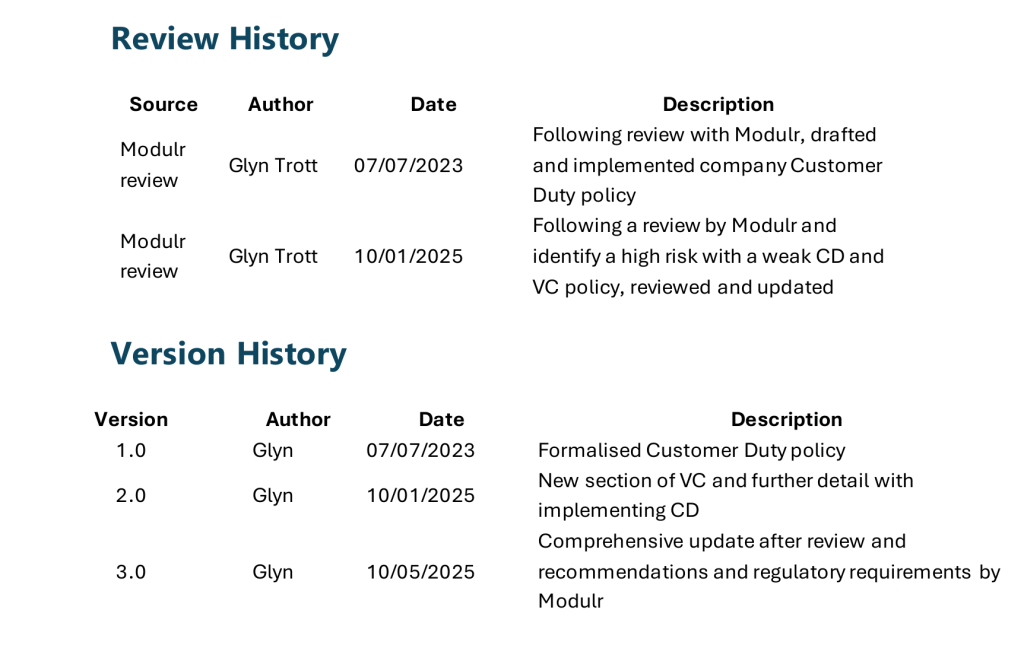Click 'Formalised Customer Duty policy' description
The height and width of the screenshot is (645, 1024).
691,450
